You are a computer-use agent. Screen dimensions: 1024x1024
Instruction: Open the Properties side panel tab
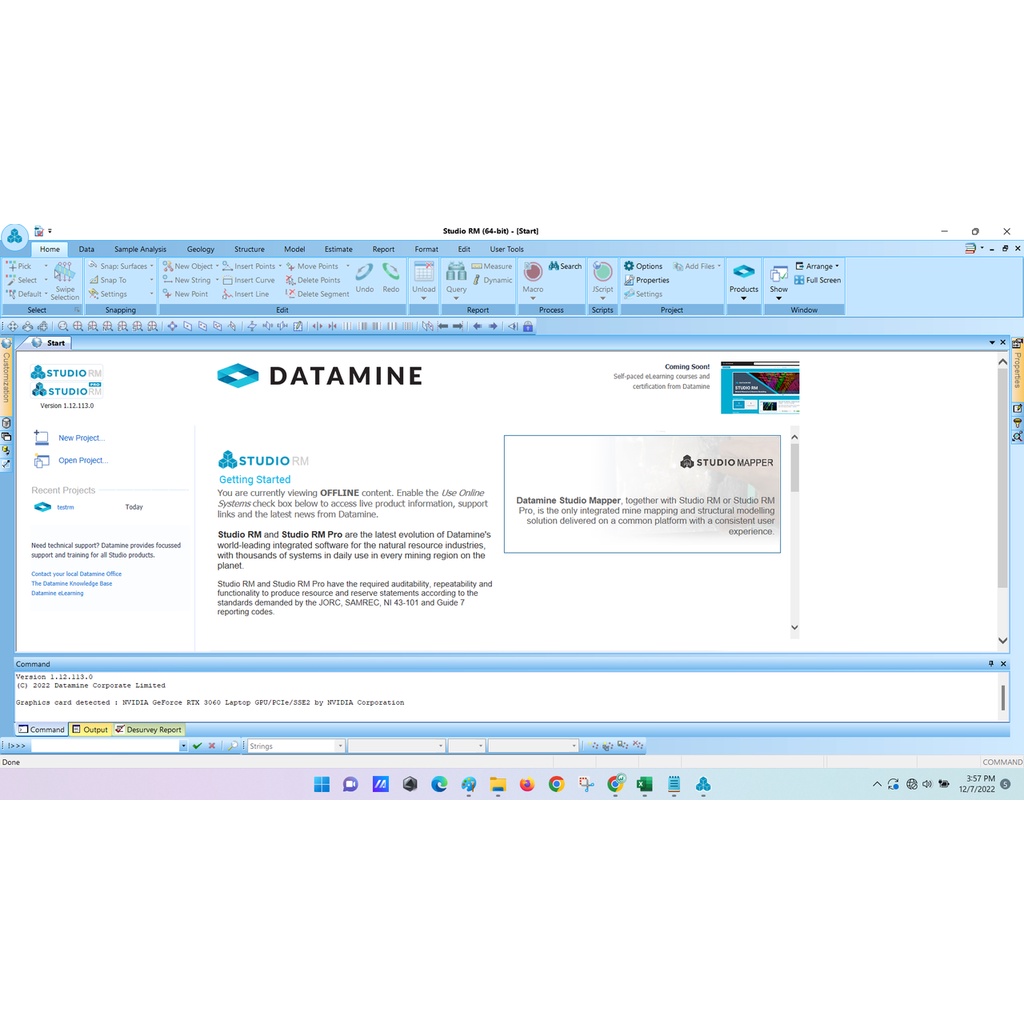tap(1017, 370)
